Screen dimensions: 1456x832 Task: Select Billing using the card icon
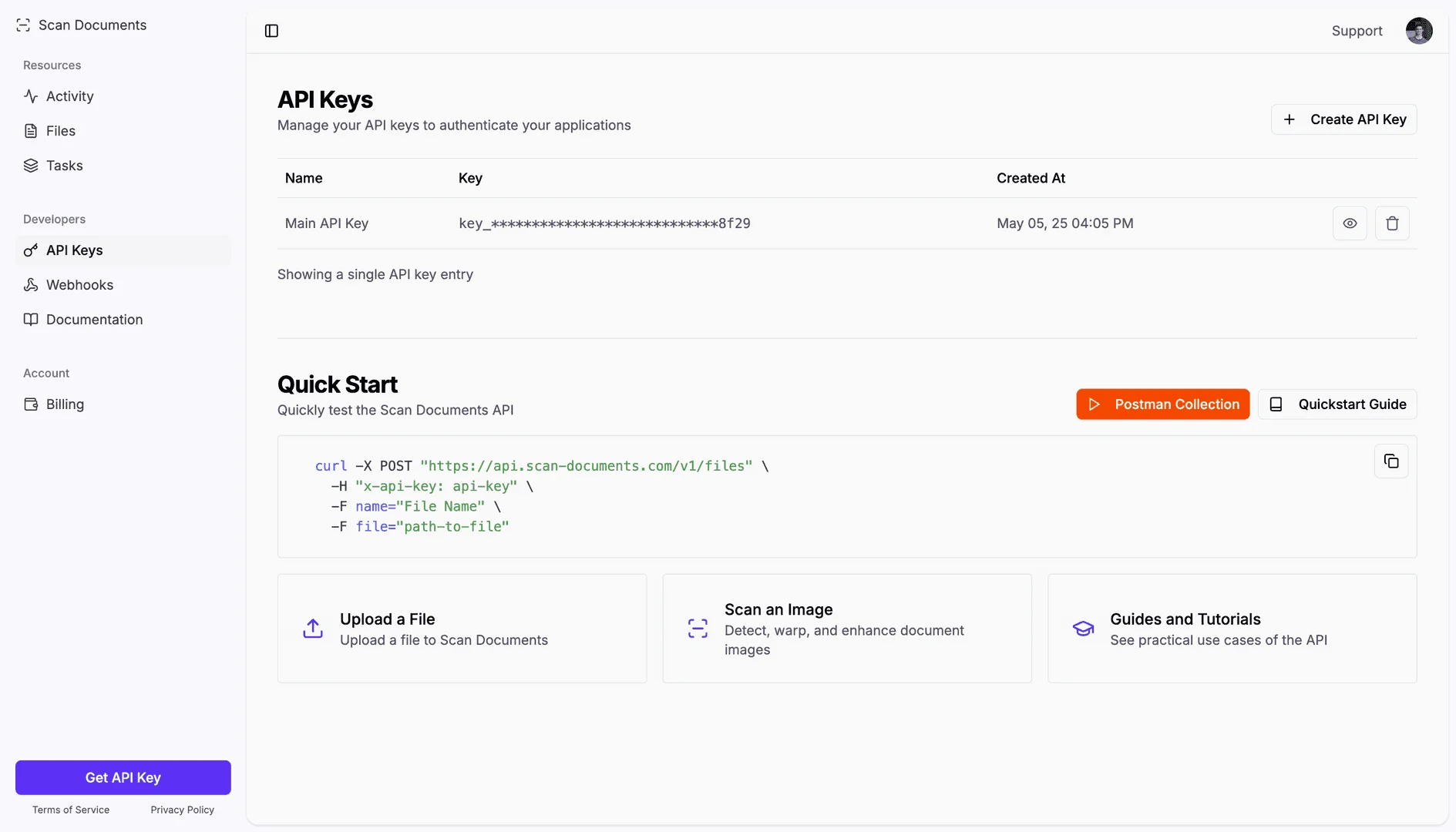click(x=30, y=404)
